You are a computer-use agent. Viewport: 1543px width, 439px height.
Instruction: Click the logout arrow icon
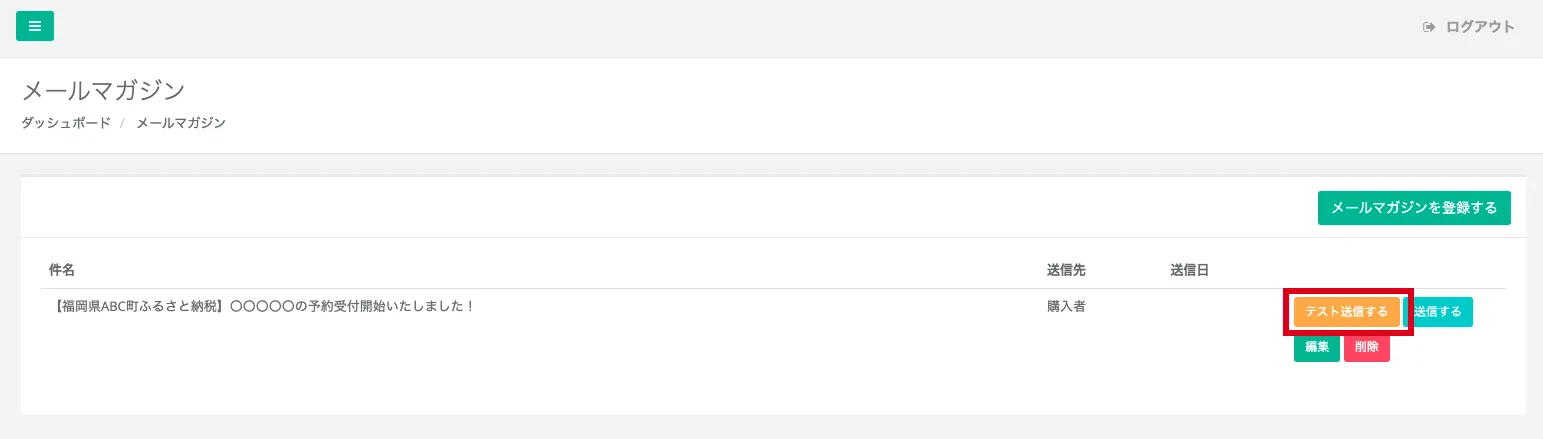pos(1429,27)
